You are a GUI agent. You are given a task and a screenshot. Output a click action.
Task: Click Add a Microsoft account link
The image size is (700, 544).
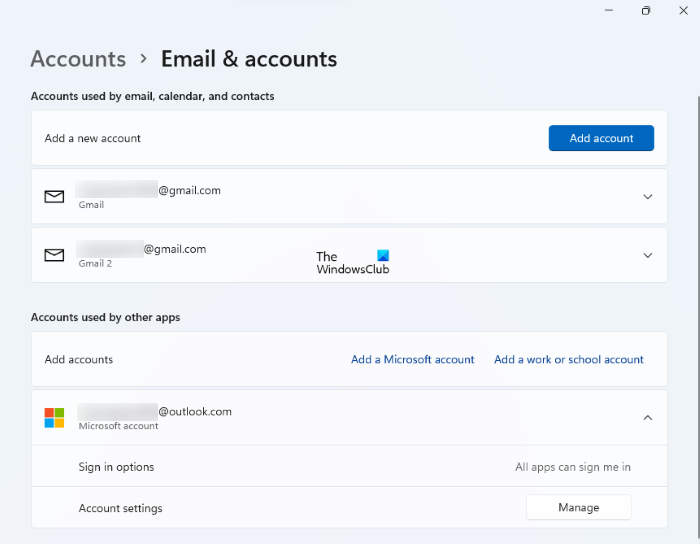pos(412,360)
